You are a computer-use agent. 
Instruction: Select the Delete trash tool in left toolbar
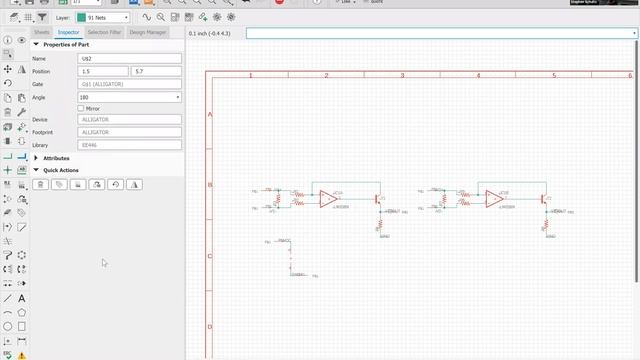click(x=7, y=112)
